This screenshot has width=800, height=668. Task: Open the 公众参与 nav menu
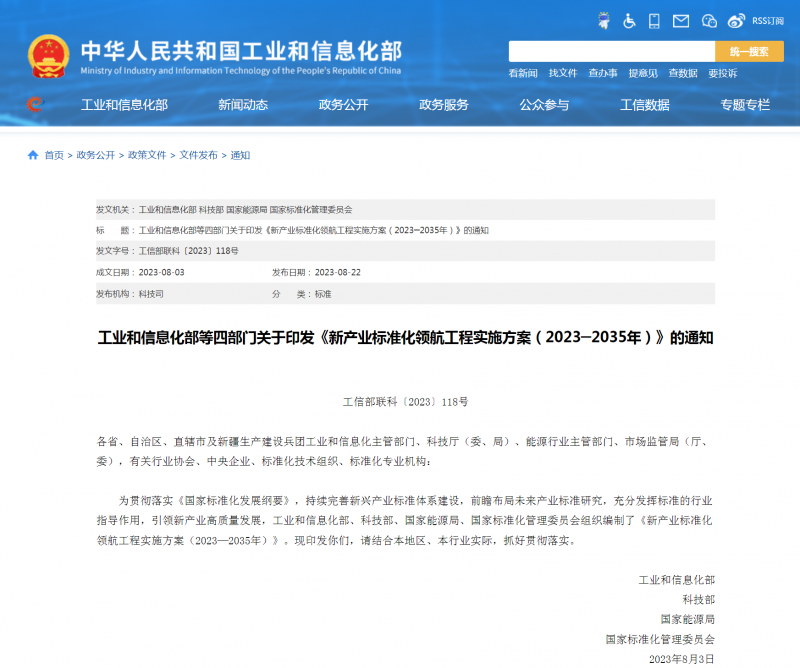click(x=544, y=105)
